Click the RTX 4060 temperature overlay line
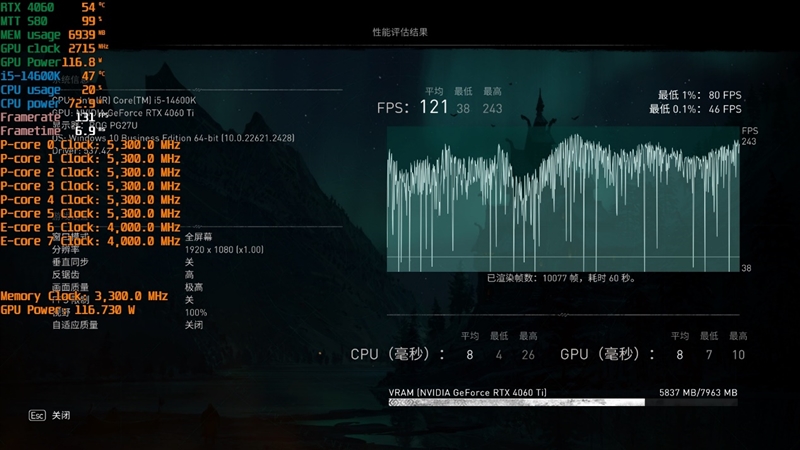Image resolution: width=800 pixels, height=450 pixels. coord(53,7)
